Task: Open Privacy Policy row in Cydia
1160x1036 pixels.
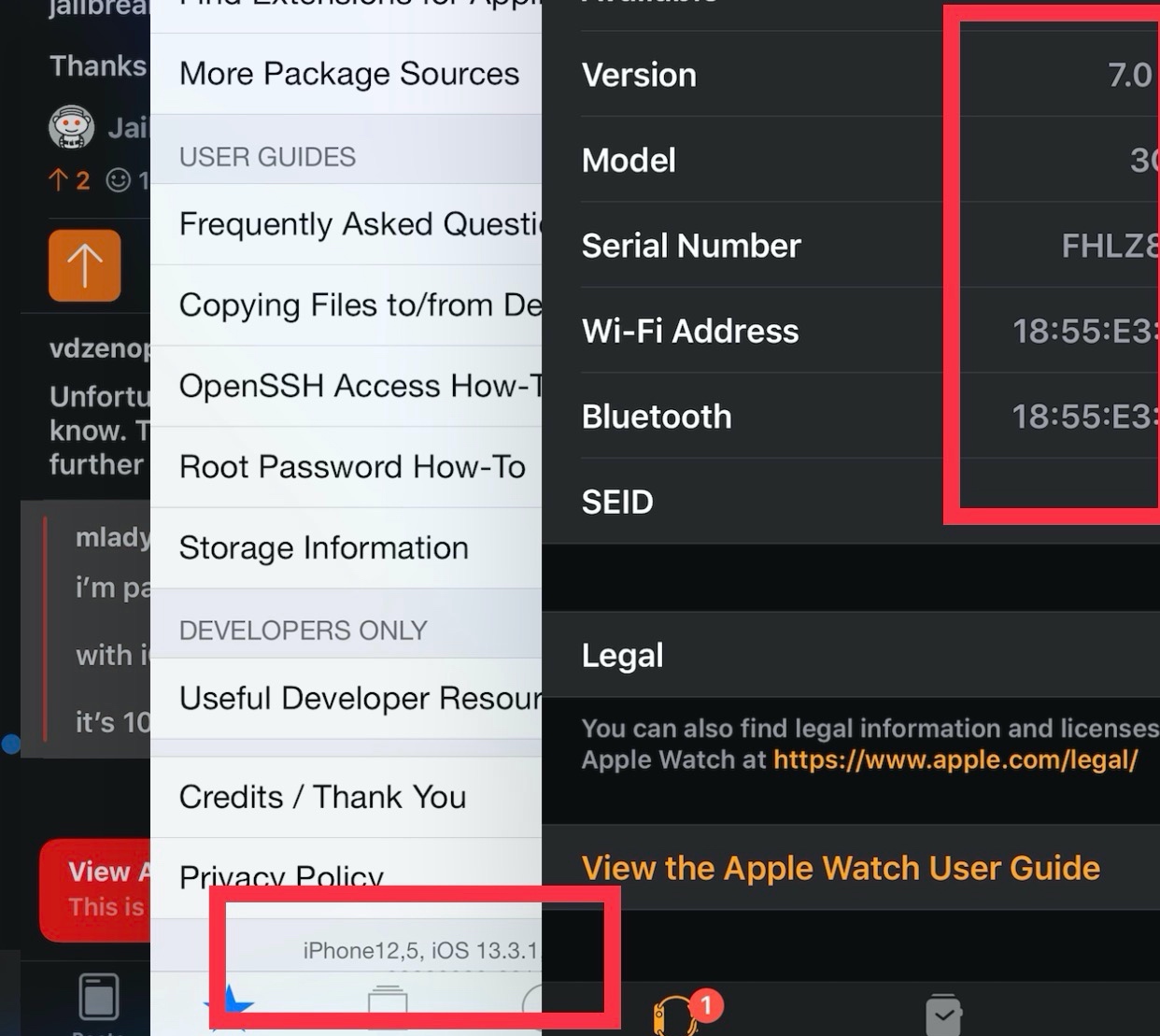Action: (347, 877)
